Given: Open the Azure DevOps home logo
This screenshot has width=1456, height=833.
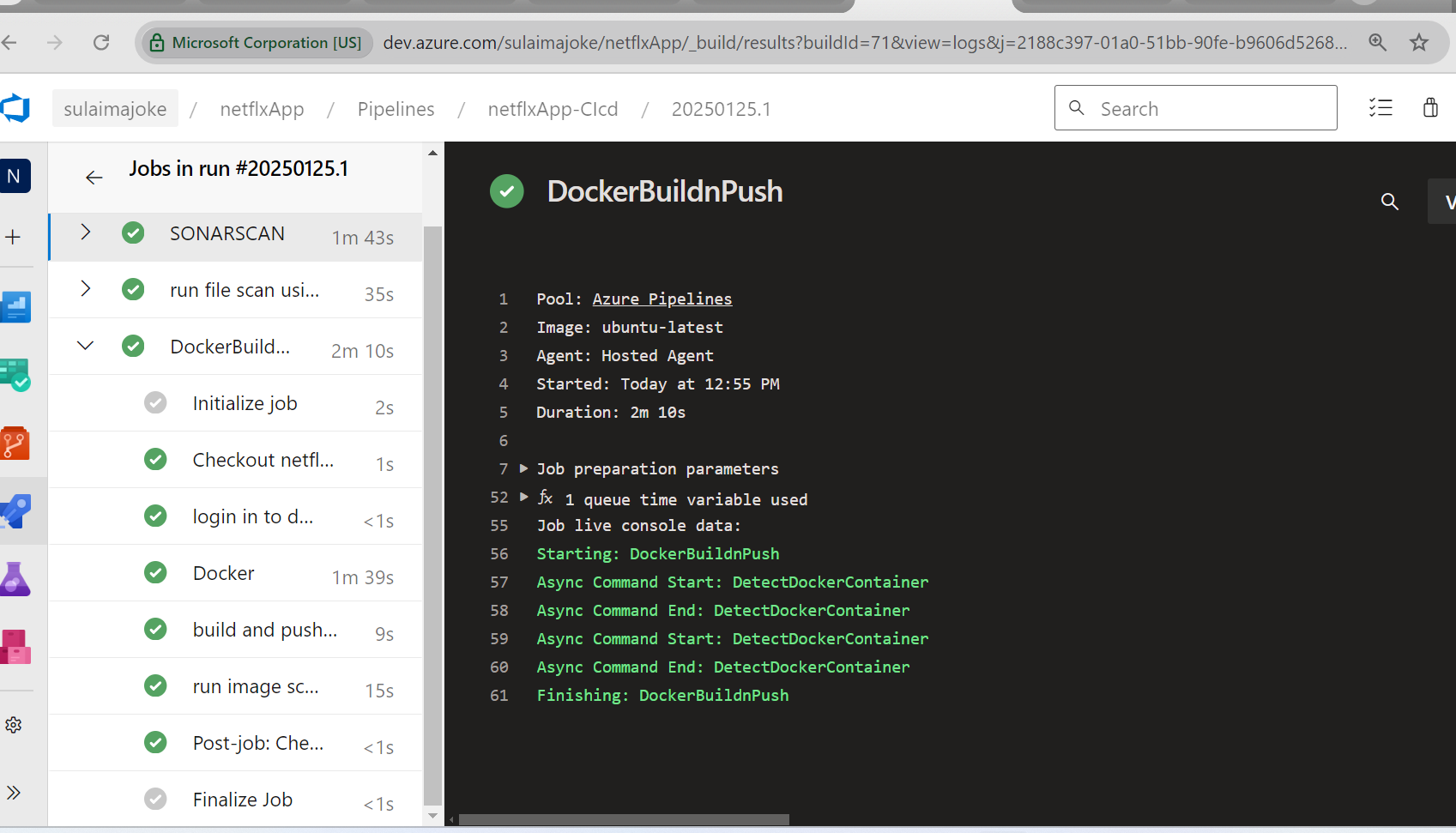Looking at the screenshot, I should [x=15, y=109].
